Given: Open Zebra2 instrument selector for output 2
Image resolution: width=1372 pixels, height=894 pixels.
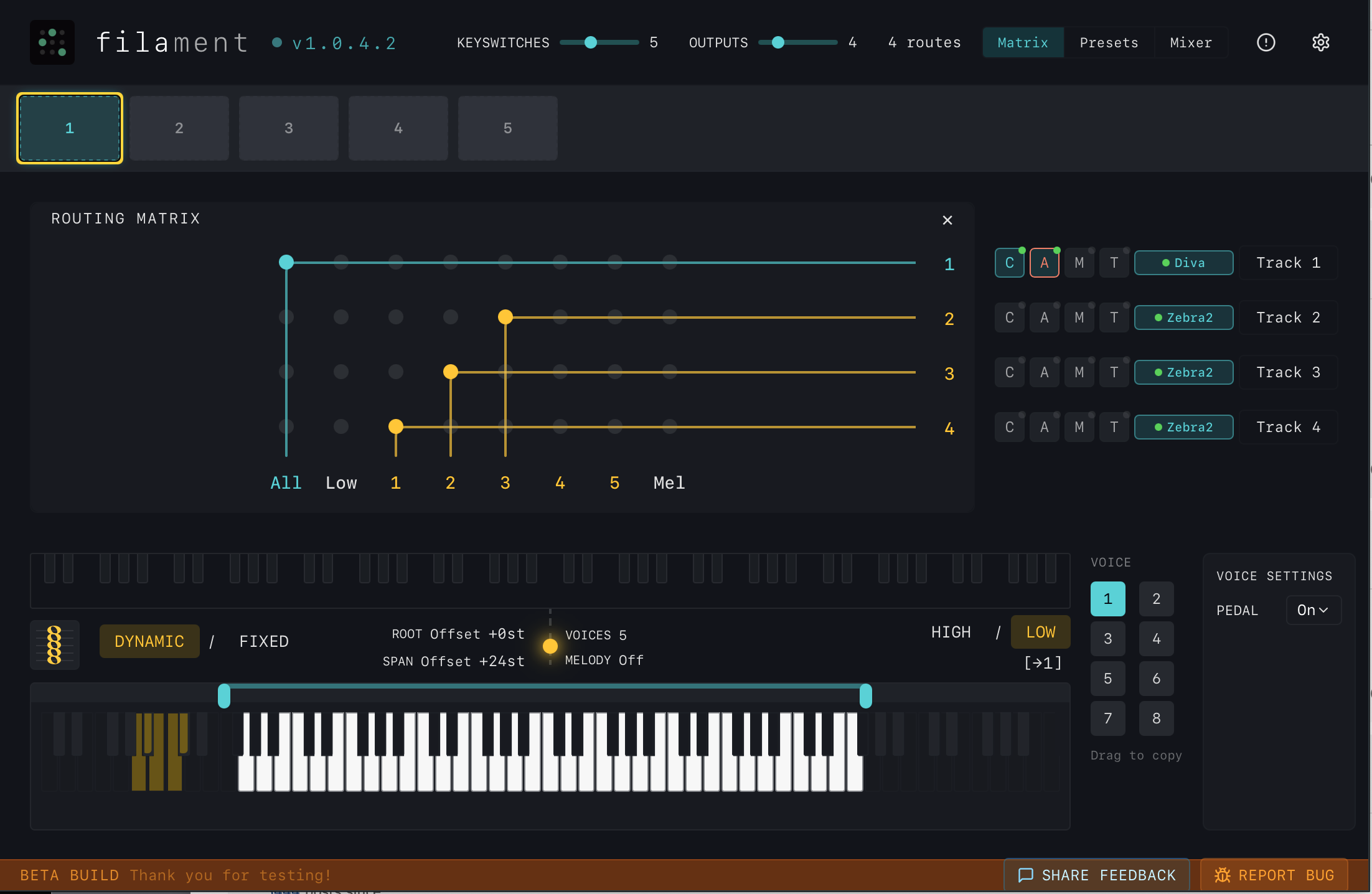Looking at the screenshot, I should pos(1183,318).
